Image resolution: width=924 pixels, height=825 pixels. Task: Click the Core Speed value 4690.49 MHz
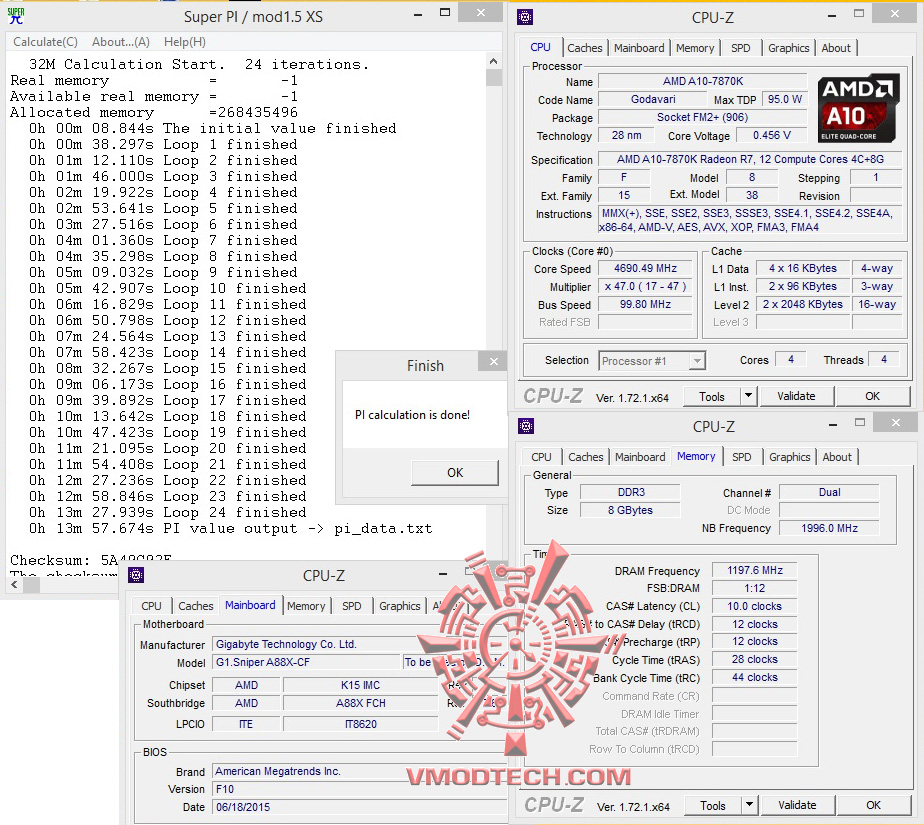pyautogui.click(x=645, y=269)
